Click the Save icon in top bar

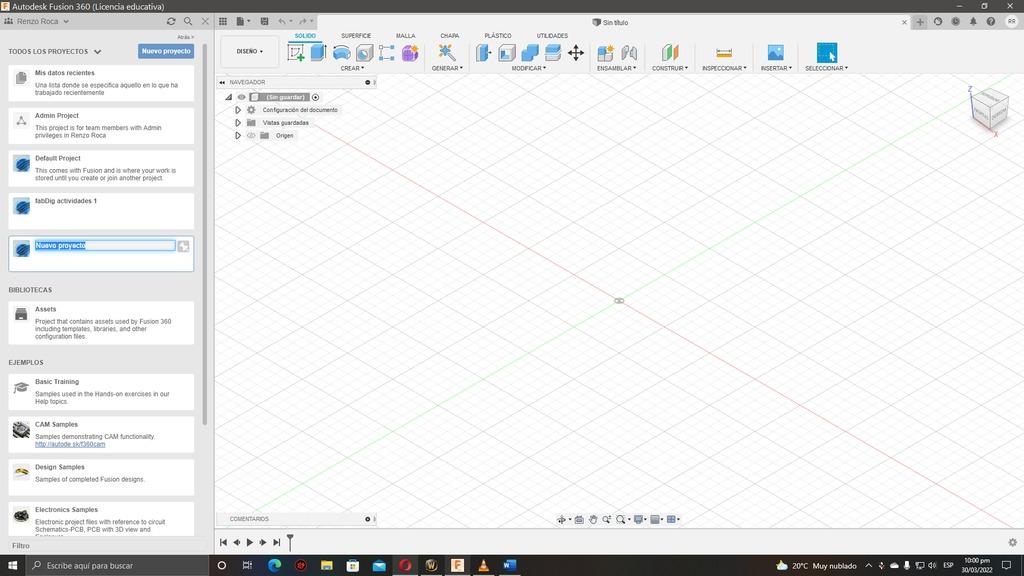pyautogui.click(x=264, y=22)
